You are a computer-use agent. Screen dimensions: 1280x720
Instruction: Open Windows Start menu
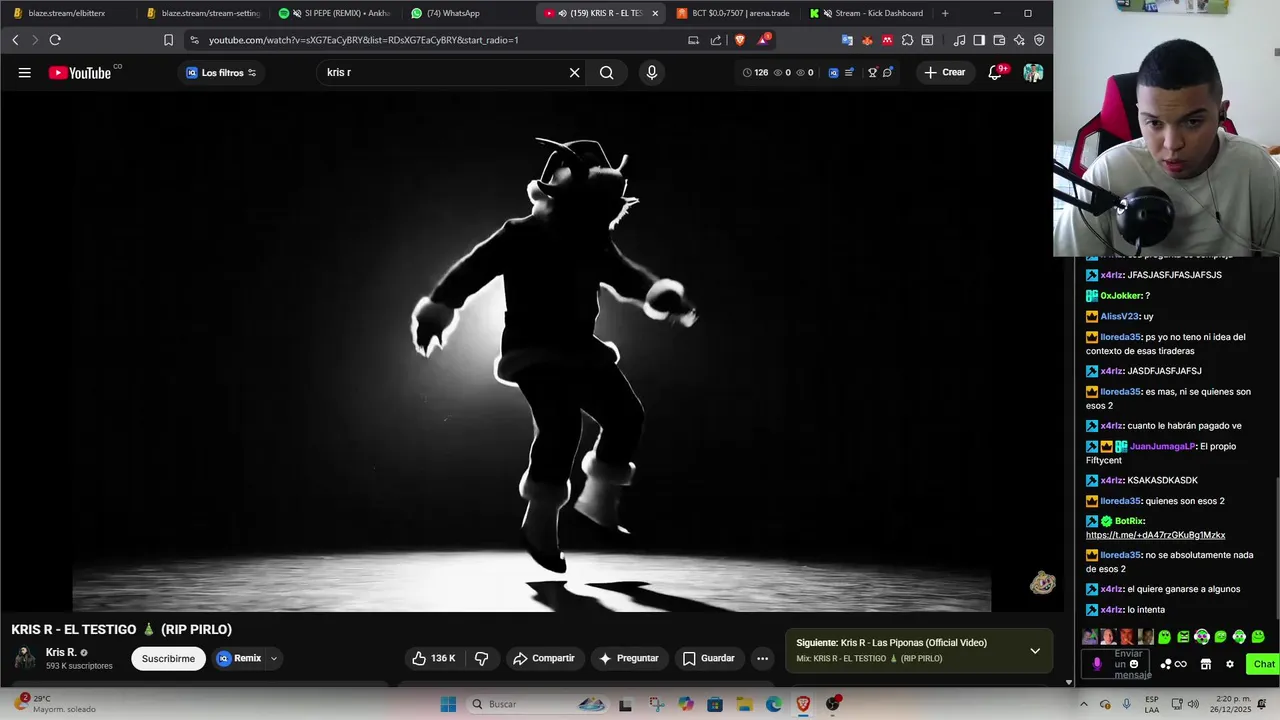(448, 704)
